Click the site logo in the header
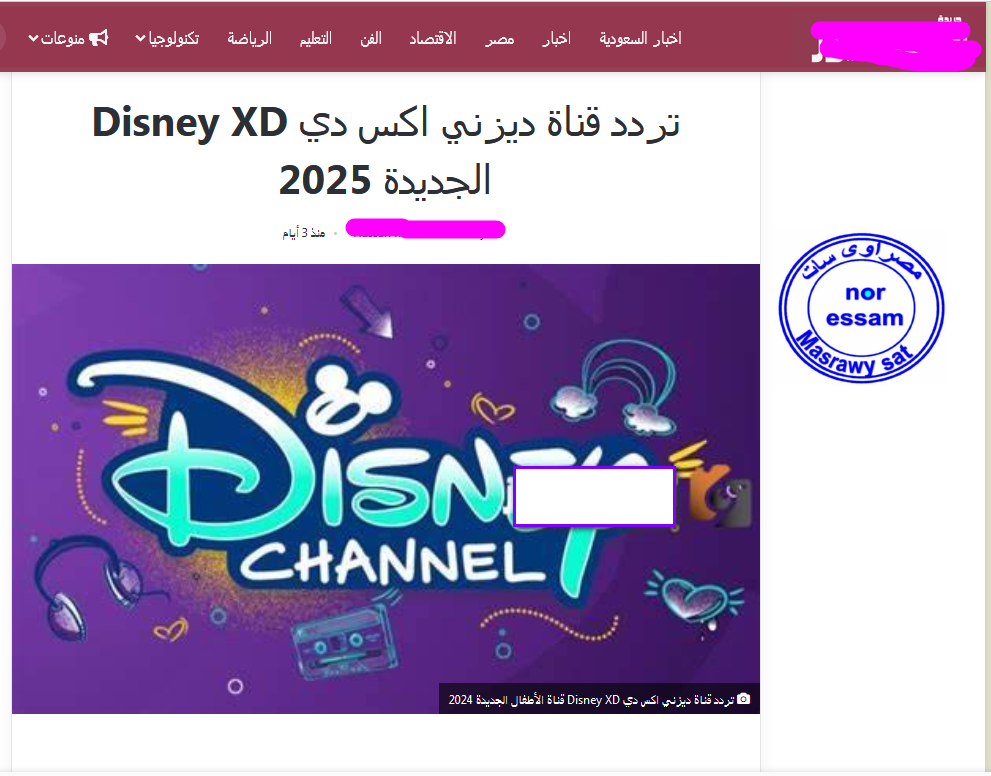Viewport: 991px width, 776px height. (x=894, y=41)
